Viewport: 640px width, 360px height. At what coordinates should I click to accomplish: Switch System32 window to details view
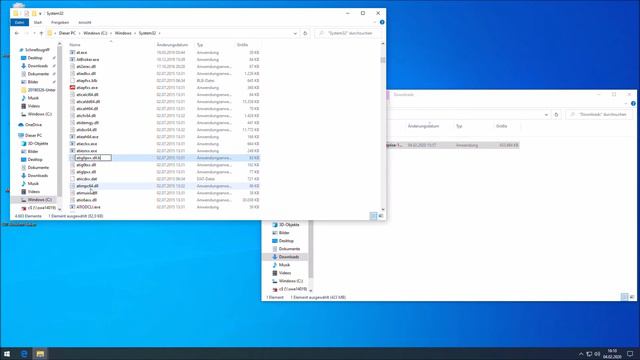coord(373,216)
